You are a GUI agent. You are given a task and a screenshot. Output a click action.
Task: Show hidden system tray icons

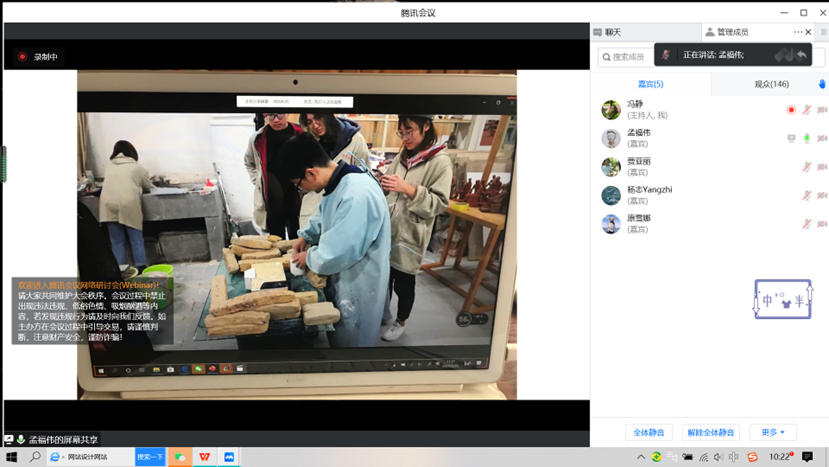[641, 457]
